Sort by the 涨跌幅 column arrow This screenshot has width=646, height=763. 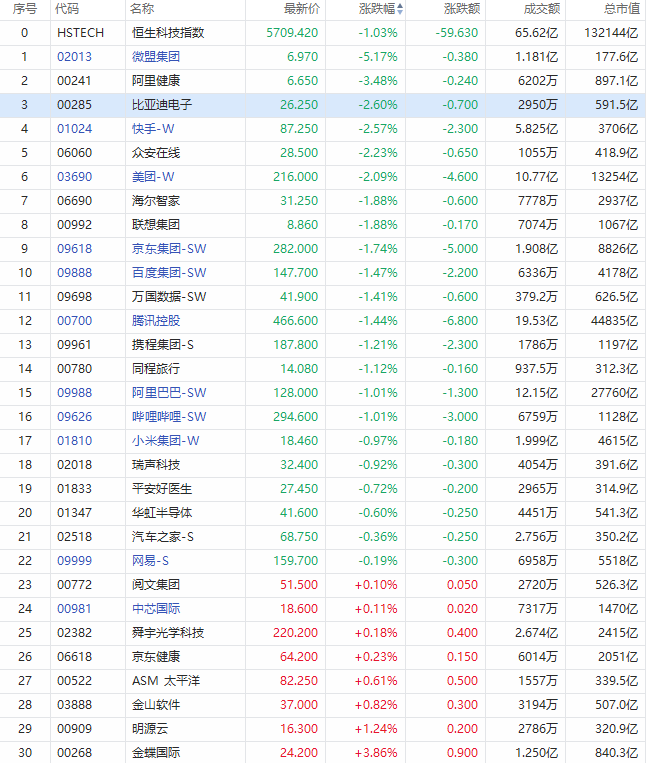[400, 9]
